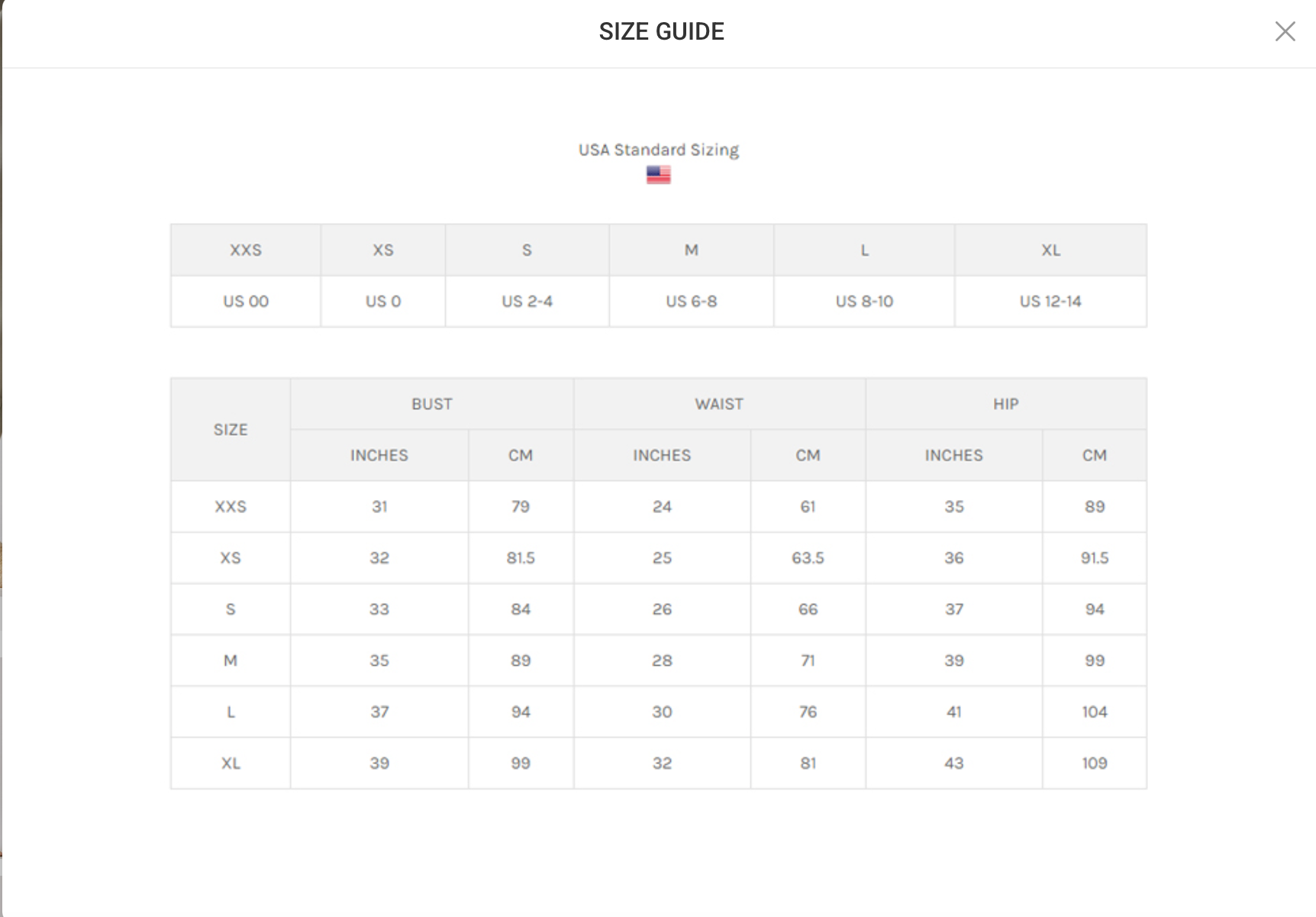The height and width of the screenshot is (917, 1316).
Task: Select the US 8-10 cell
Action: pos(864,302)
